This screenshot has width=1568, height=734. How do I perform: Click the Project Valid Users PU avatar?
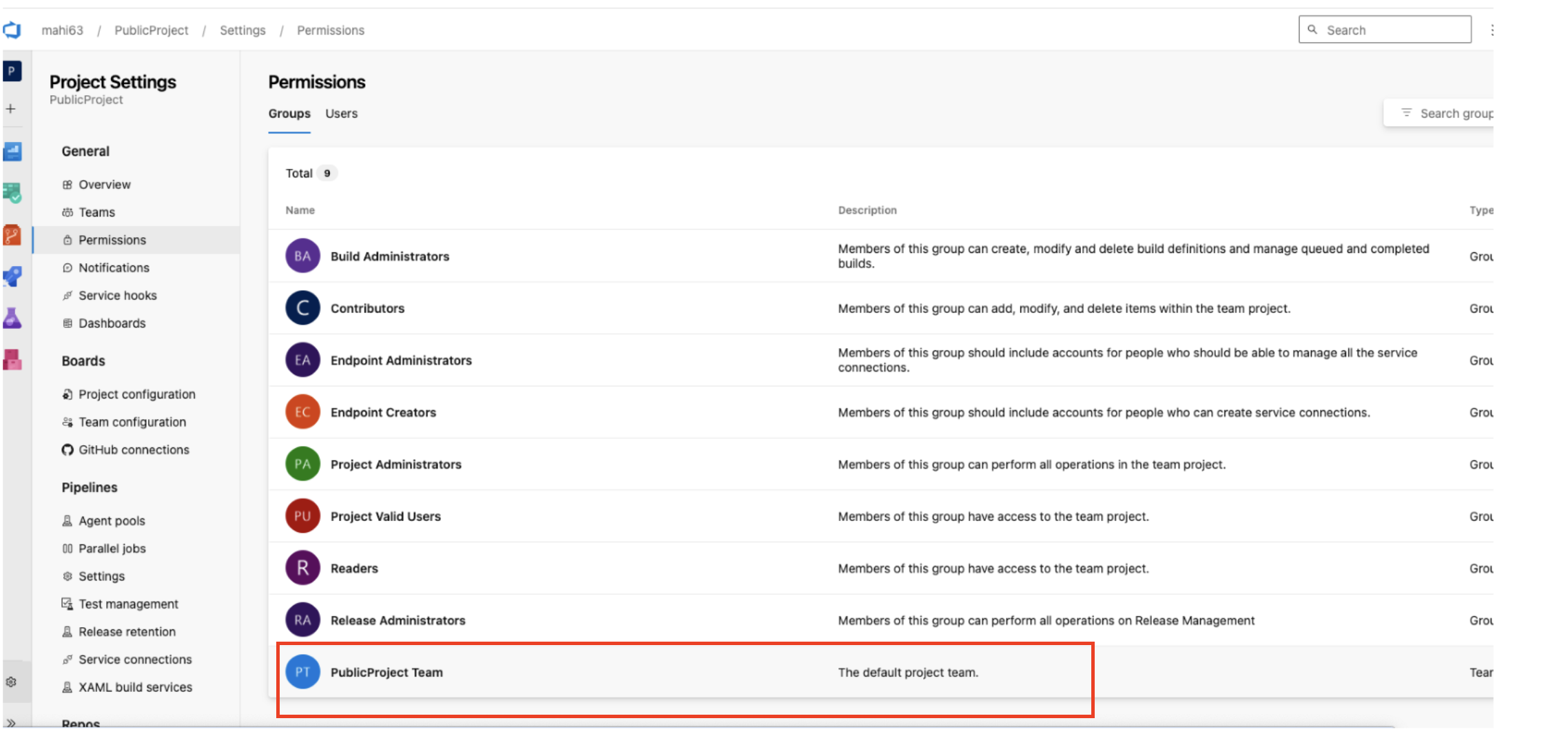pos(302,516)
